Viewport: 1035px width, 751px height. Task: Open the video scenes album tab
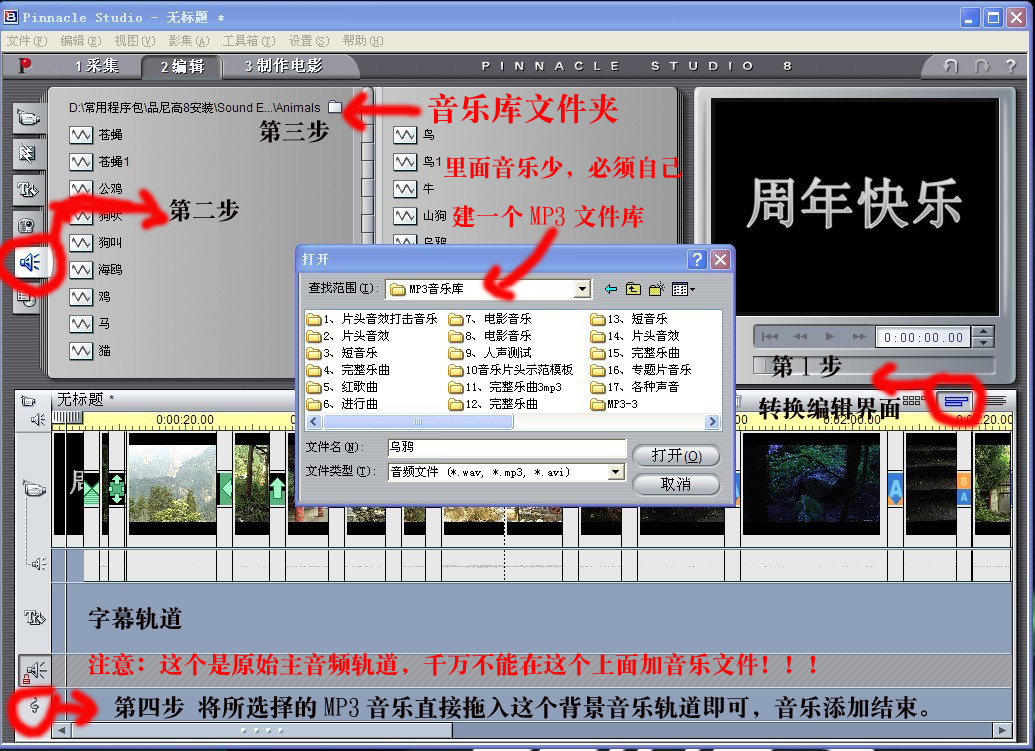click(28, 118)
